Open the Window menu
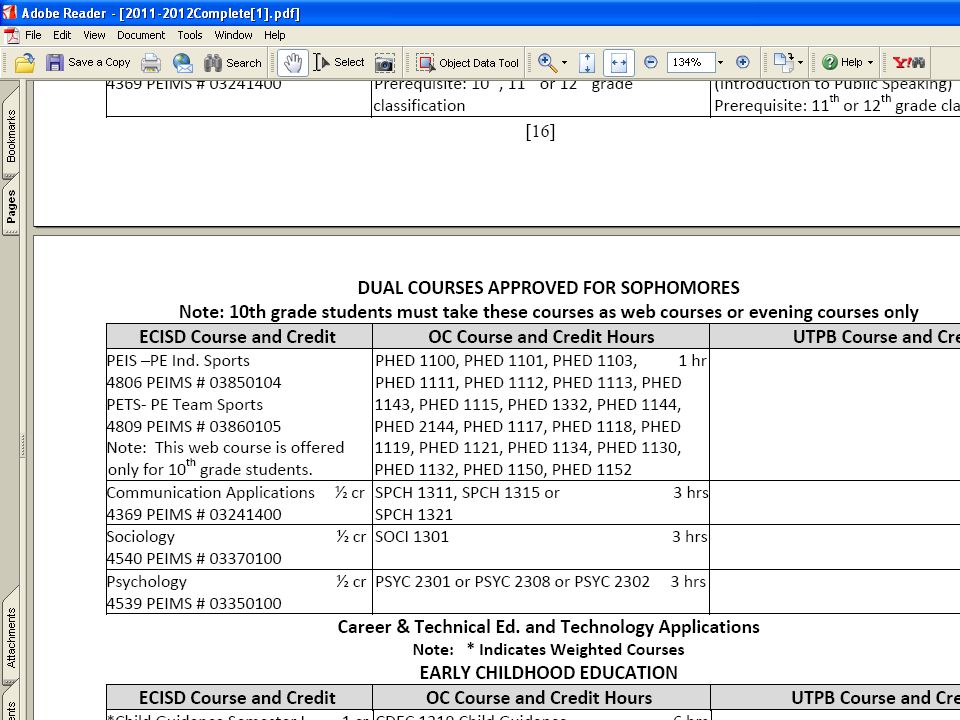 tap(233, 35)
